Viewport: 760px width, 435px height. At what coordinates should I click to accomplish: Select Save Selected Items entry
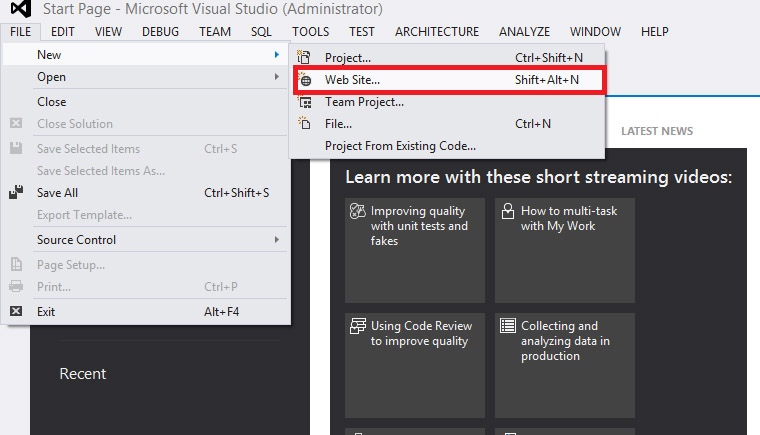click(x=145, y=148)
